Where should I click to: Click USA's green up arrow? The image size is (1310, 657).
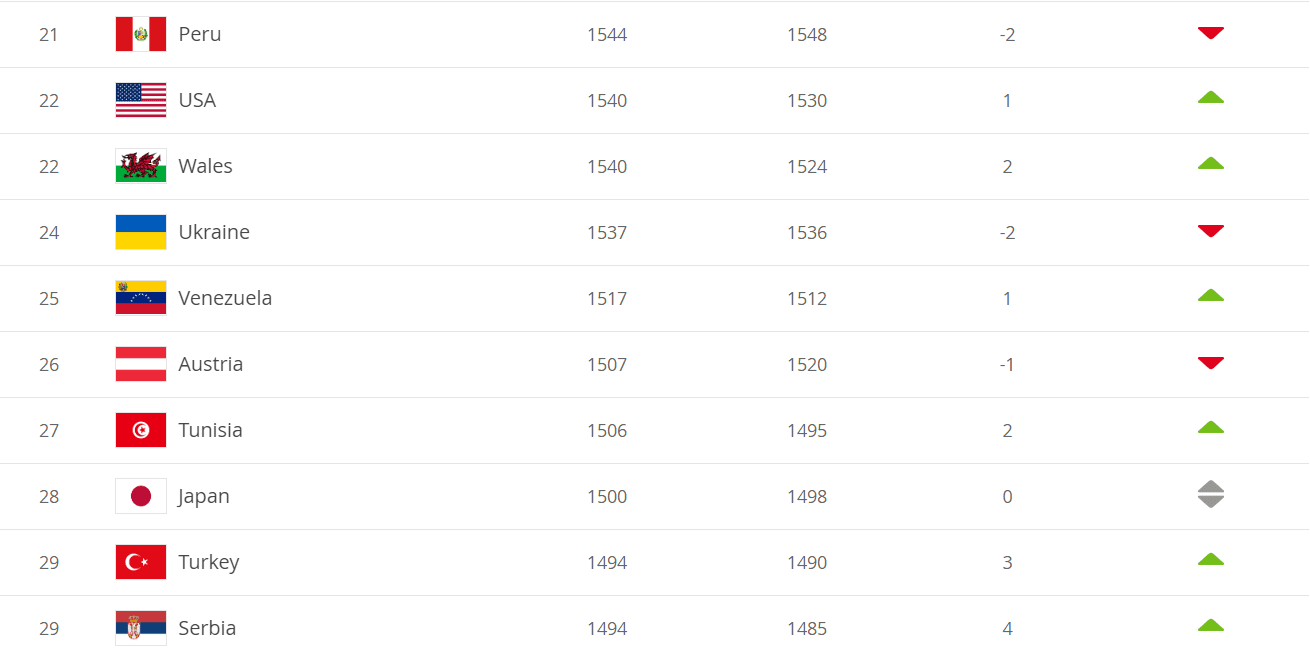pos(1211,97)
